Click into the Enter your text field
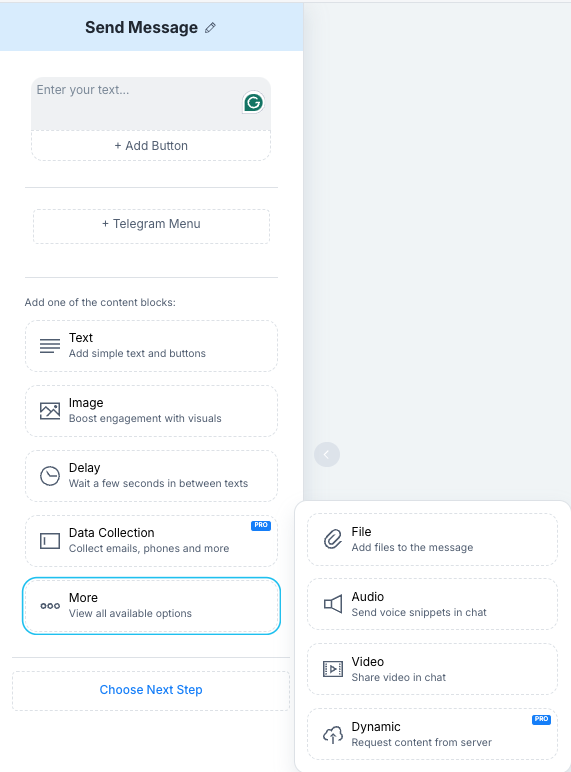This screenshot has width=571, height=772. click(x=151, y=104)
